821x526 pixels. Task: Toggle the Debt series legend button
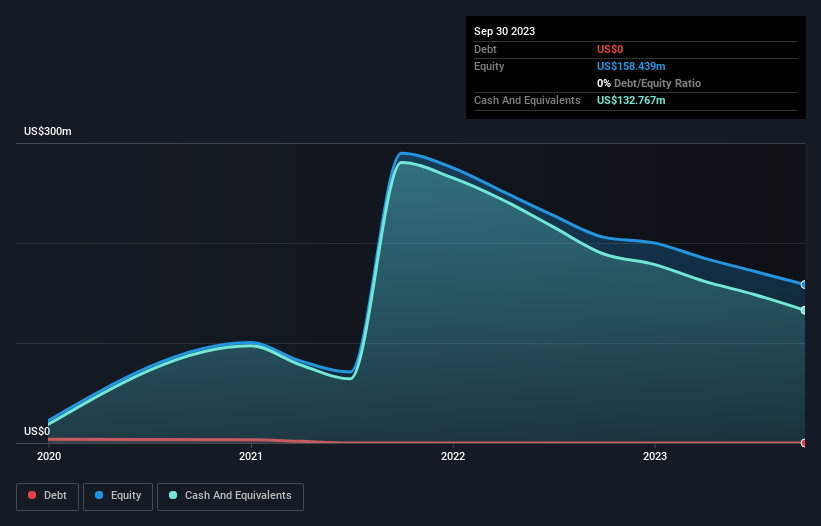point(48,496)
